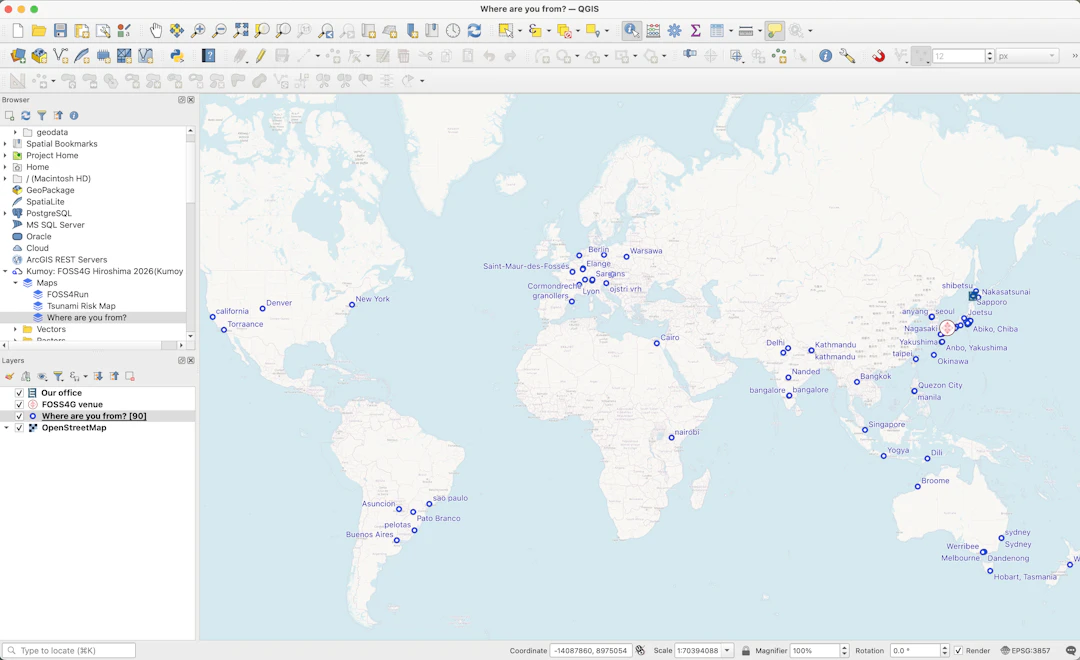Expand the OpenStreetMap layer group
The width and height of the screenshot is (1080, 660).
coord(6,428)
